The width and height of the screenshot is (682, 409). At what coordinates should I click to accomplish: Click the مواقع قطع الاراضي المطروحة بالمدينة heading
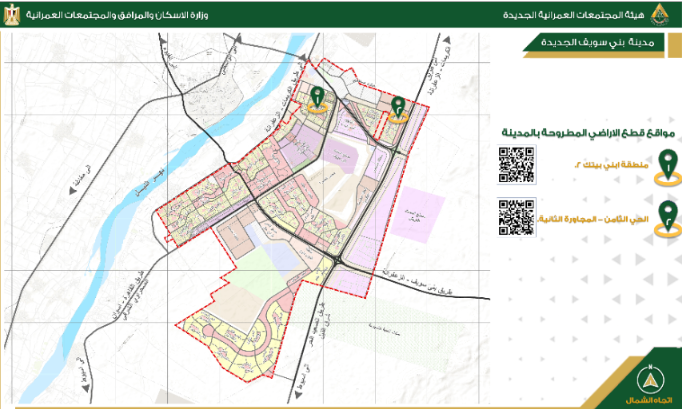click(588, 133)
